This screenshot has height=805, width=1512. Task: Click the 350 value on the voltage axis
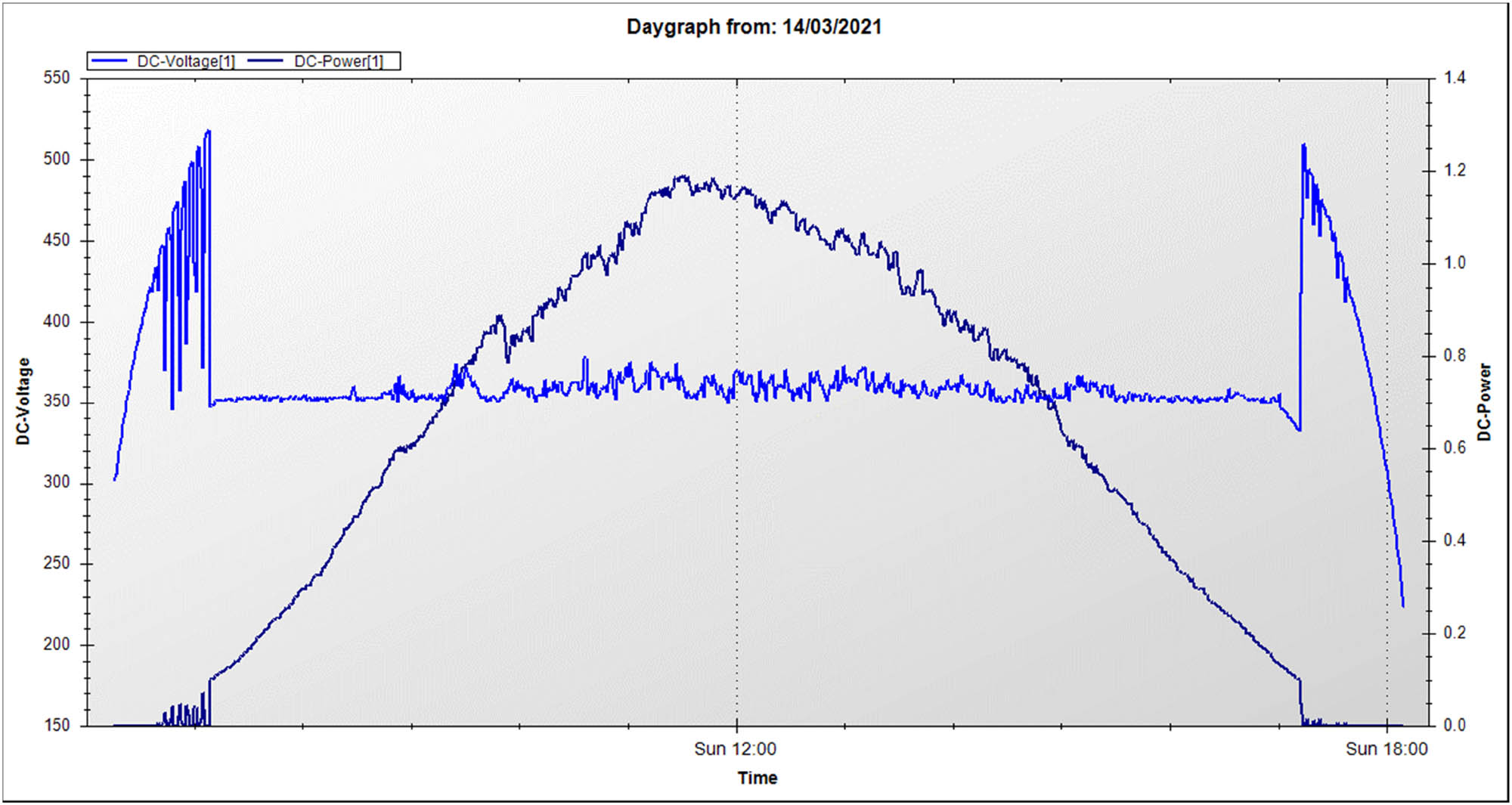tap(57, 401)
